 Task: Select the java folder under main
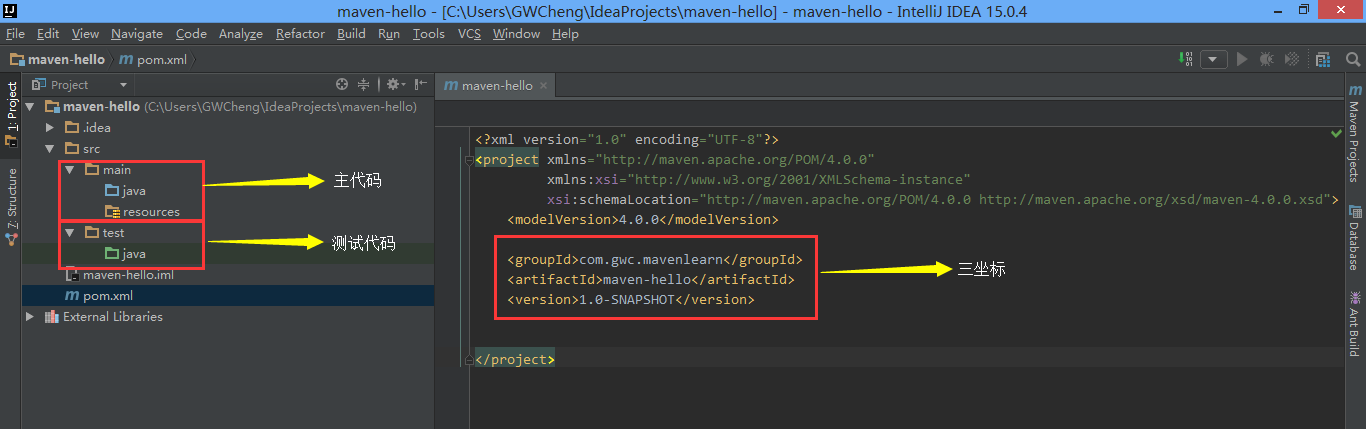tap(126, 191)
